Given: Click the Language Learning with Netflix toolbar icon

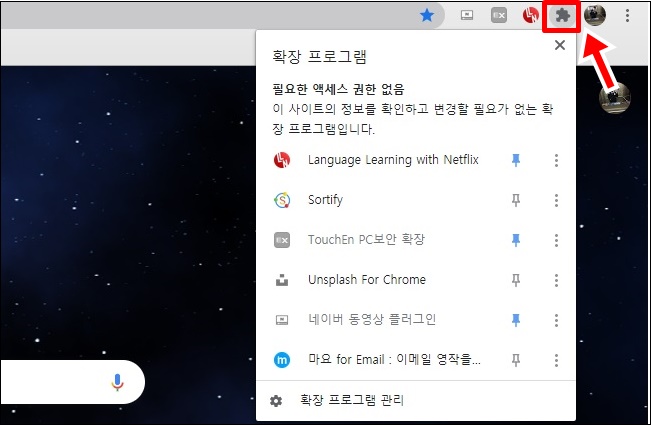Looking at the screenshot, I should click(x=531, y=15).
